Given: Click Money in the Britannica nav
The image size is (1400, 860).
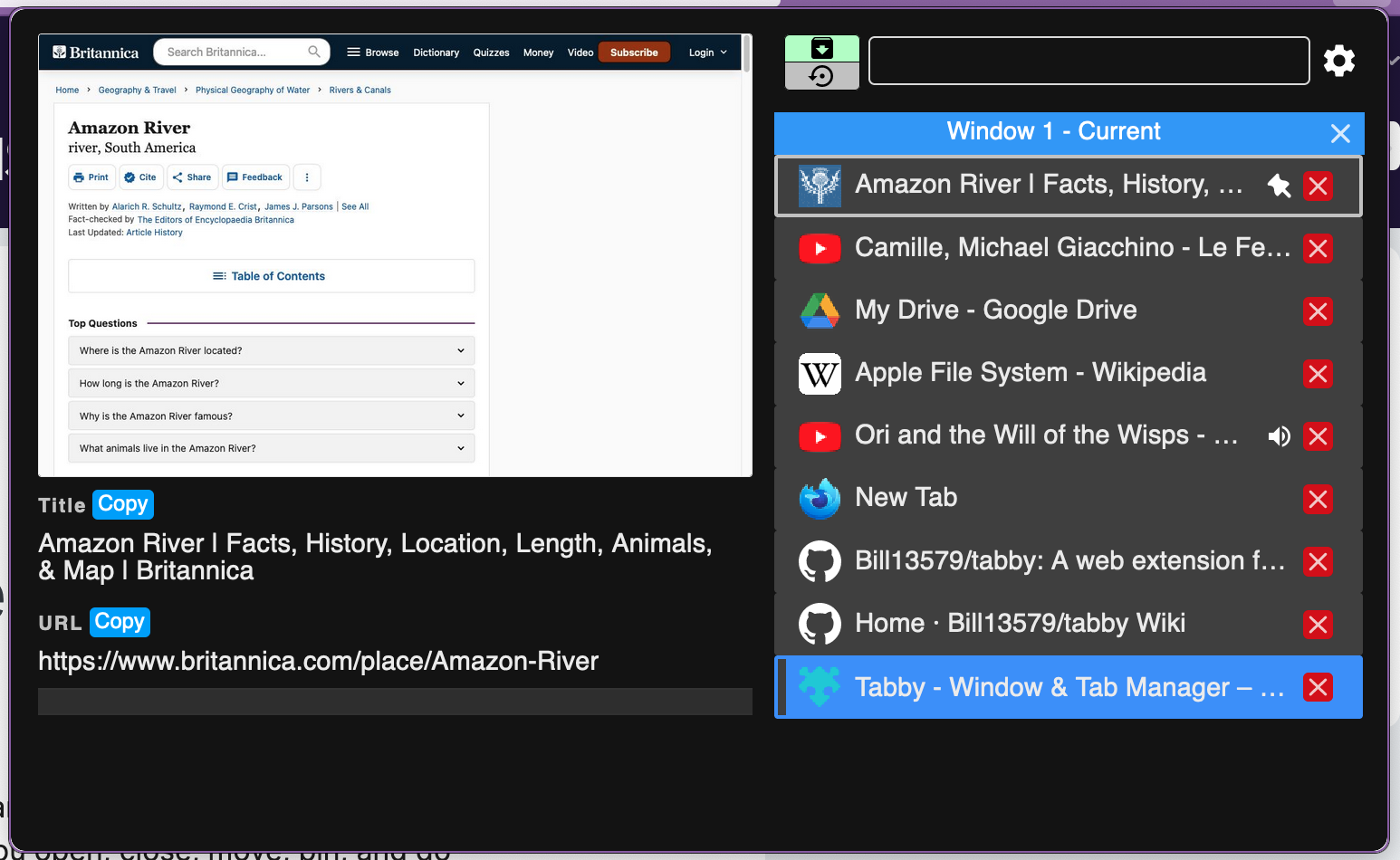Looking at the screenshot, I should (x=538, y=53).
